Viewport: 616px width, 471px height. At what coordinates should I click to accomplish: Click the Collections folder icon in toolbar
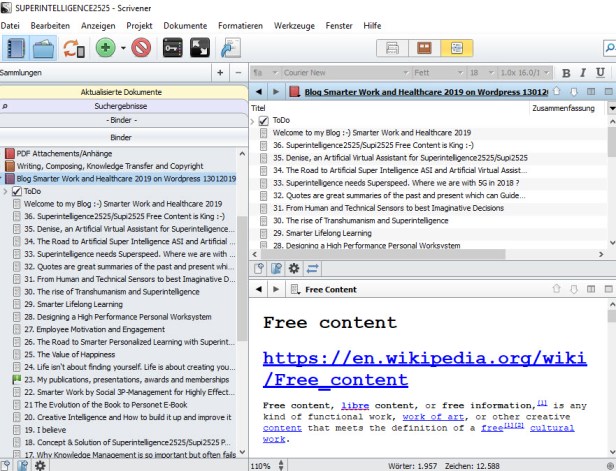pyautogui.click(x=44, y=47)
